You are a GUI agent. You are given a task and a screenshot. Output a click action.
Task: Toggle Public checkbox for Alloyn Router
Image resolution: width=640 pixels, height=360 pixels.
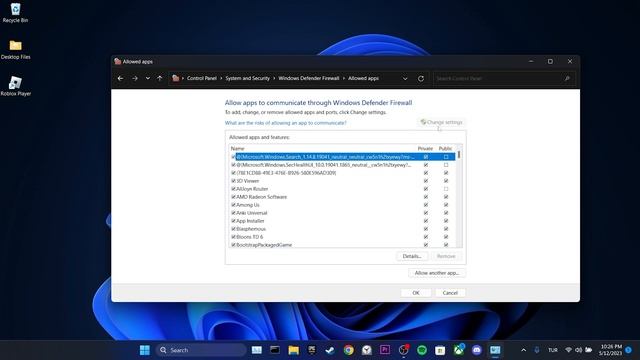click(446, 189)
